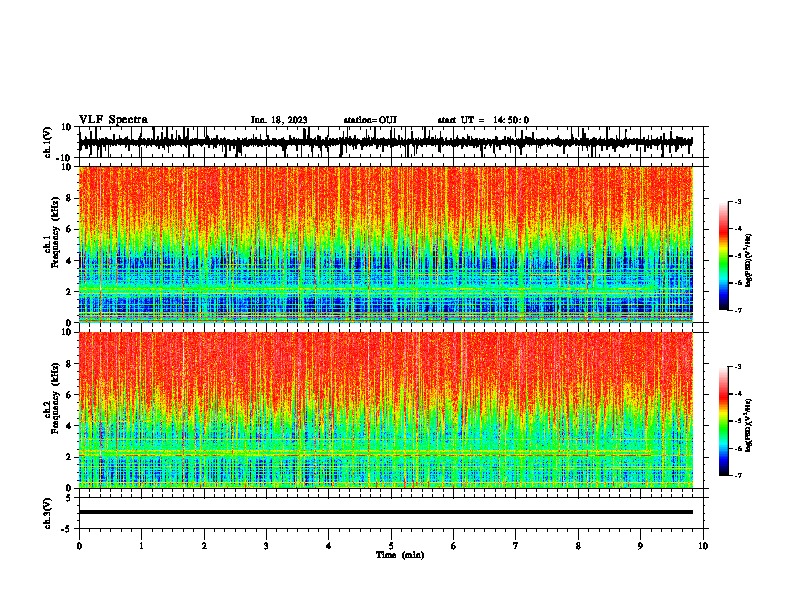The width and height of the screenshot is (792, 612).
Task: Click inside the ch.2 spectrogram panel
Action: (385, 410)
